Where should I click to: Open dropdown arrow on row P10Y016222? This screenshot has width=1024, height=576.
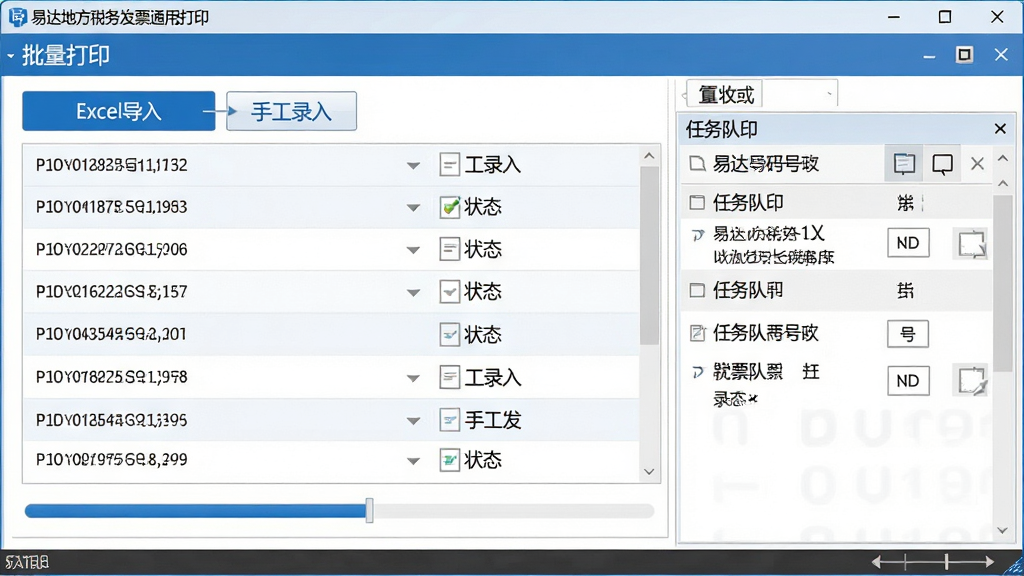click(413, 293)
